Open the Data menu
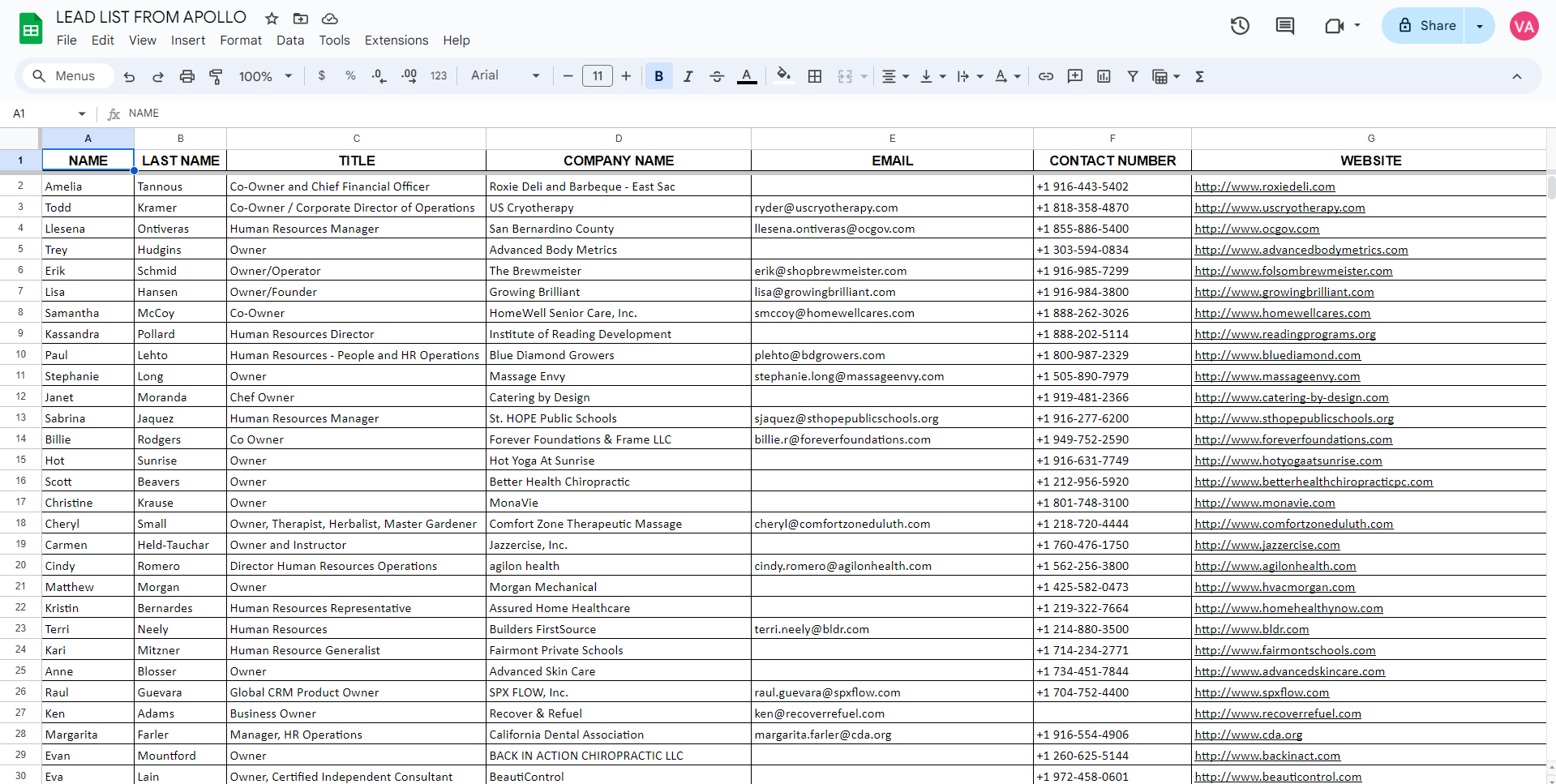The image size is (1556, 784). coord(290,40)
